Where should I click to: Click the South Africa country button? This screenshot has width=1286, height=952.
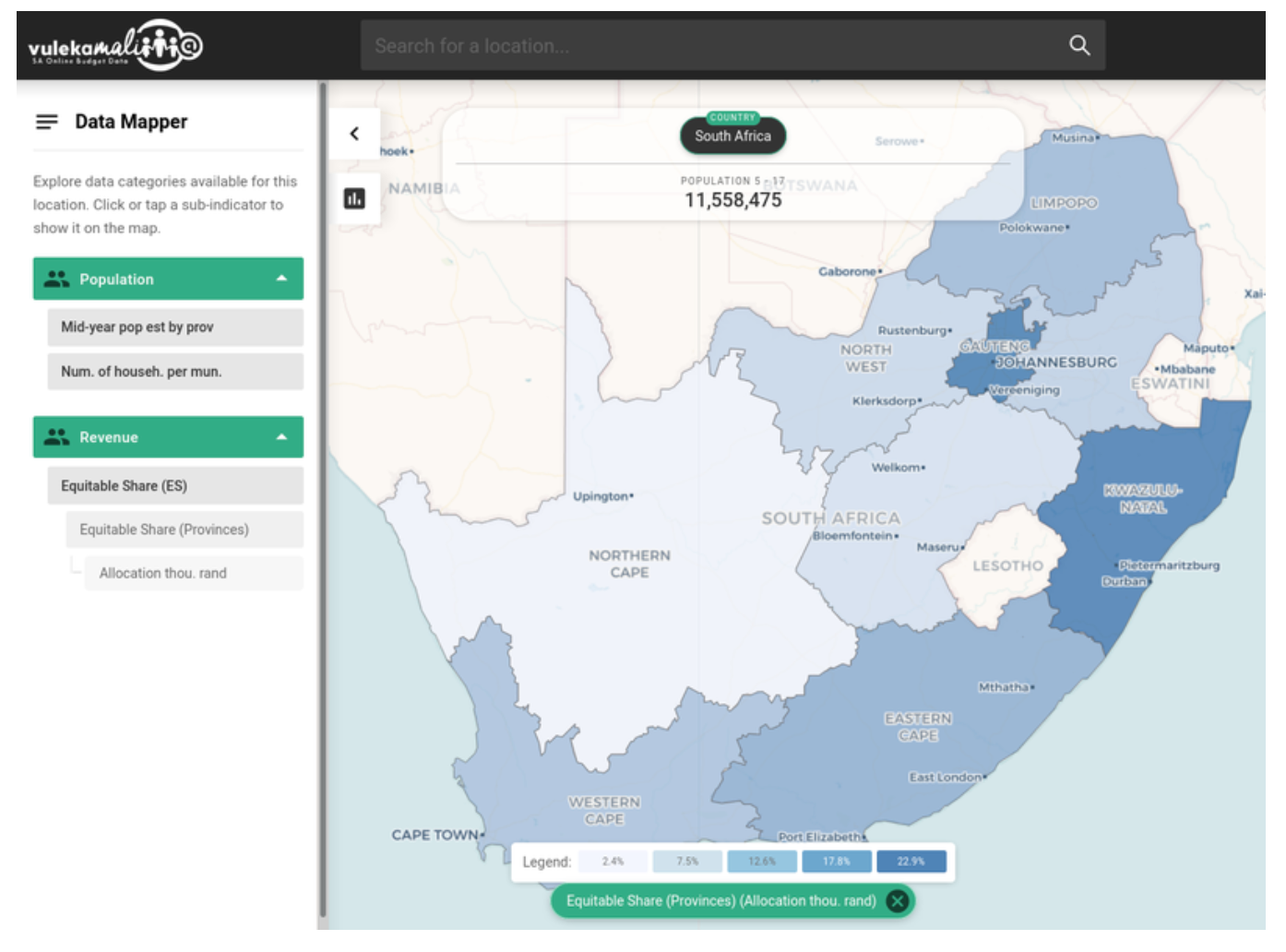(x=732, y=136)
